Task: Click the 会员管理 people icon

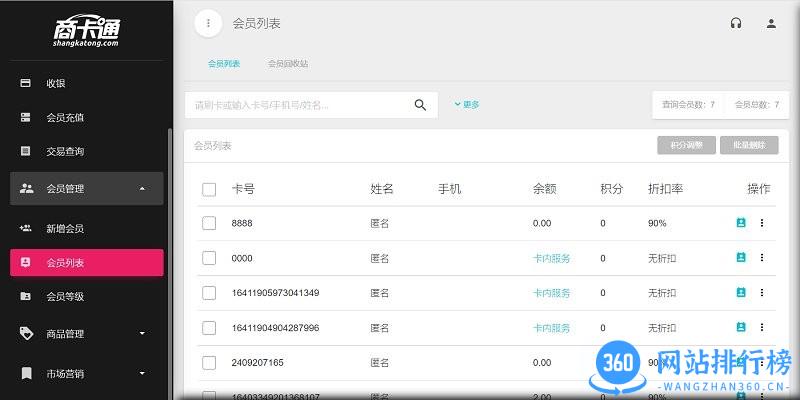Action: click(x=26, y=188)
